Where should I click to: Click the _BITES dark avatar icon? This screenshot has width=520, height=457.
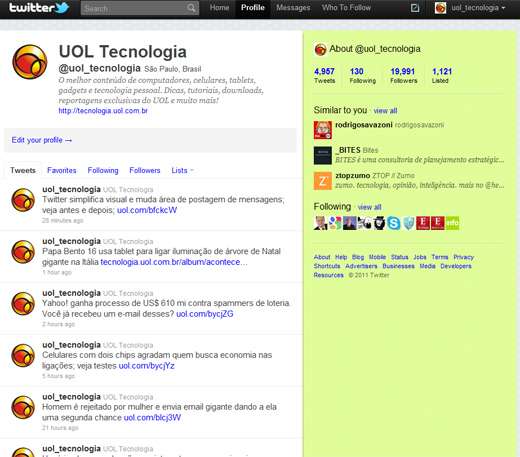[323, 155]
